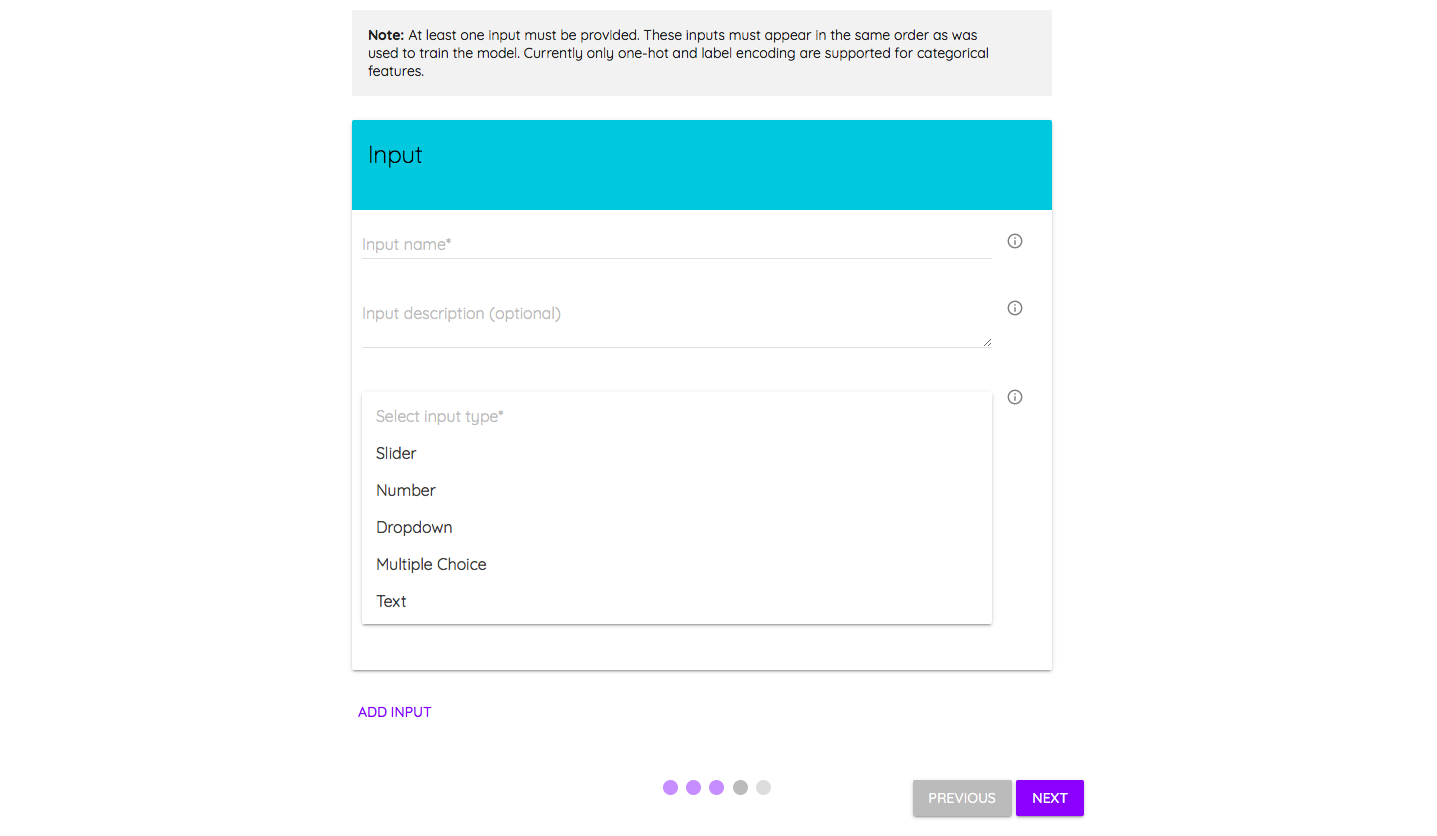This screenshot has height=836, width=1437.
Task: Jump to the first purple step dot
Action: pos(670,788)
